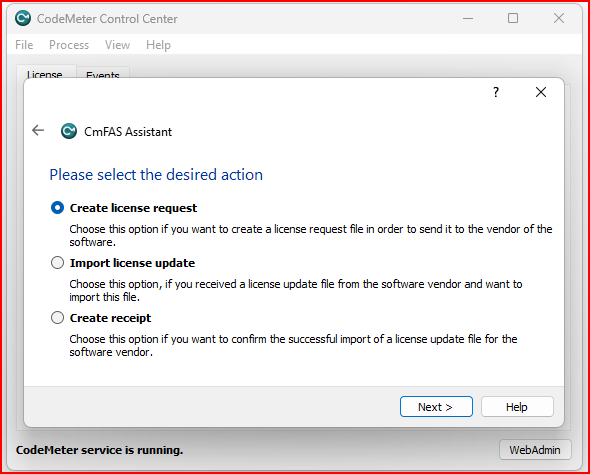590x474 pixels.
Task: Open the View menu
Action: (117, 45)
